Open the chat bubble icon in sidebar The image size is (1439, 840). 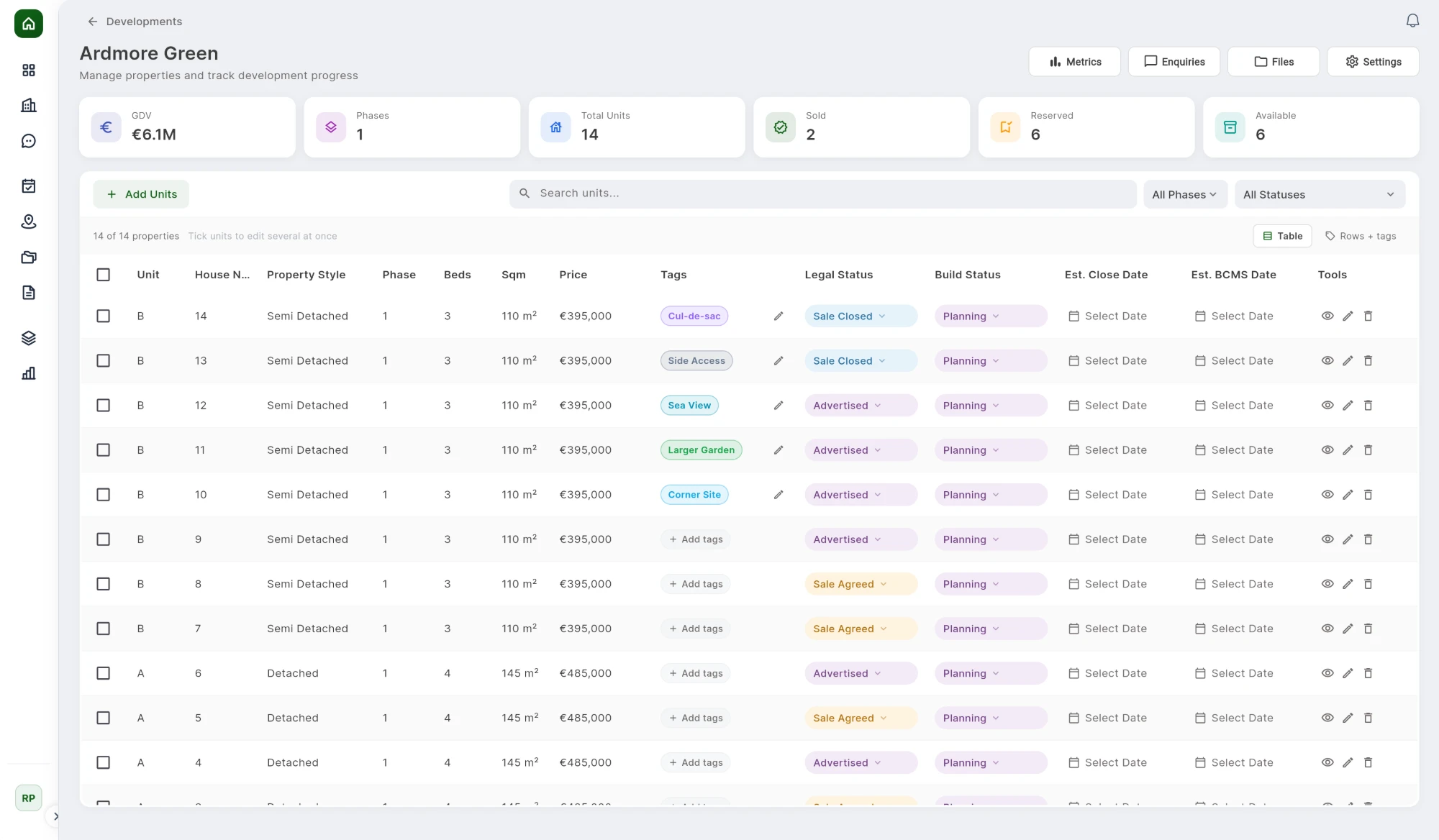29,141
